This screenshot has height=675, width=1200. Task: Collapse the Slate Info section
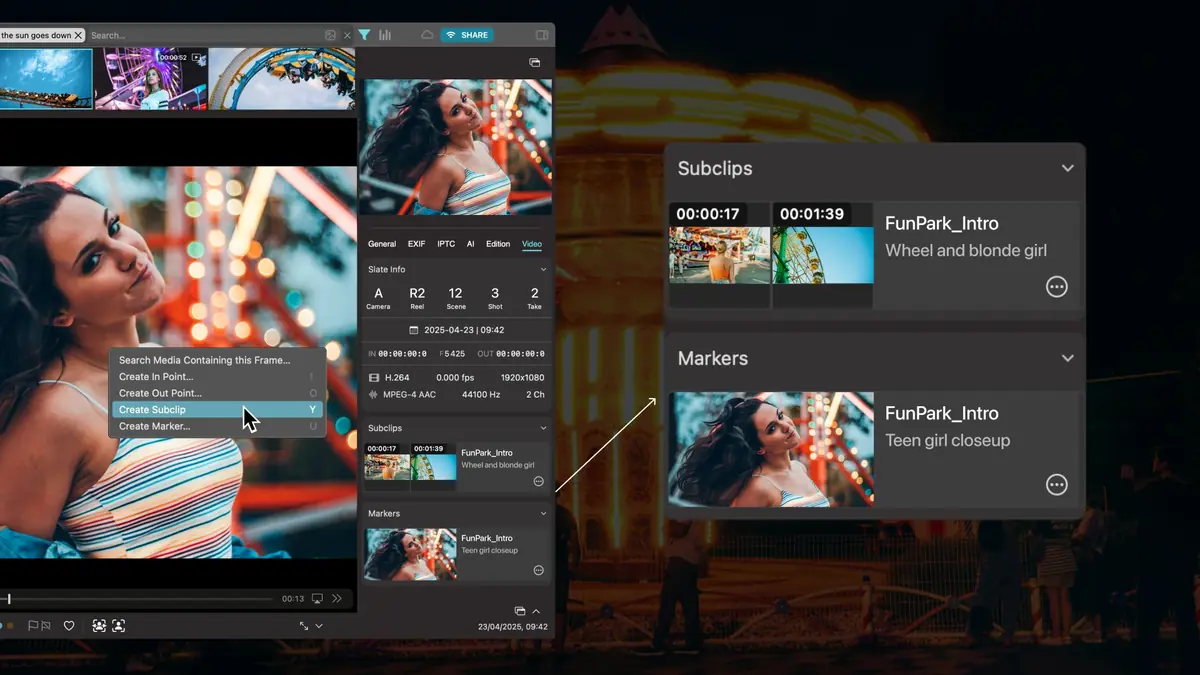coord(541,269)
